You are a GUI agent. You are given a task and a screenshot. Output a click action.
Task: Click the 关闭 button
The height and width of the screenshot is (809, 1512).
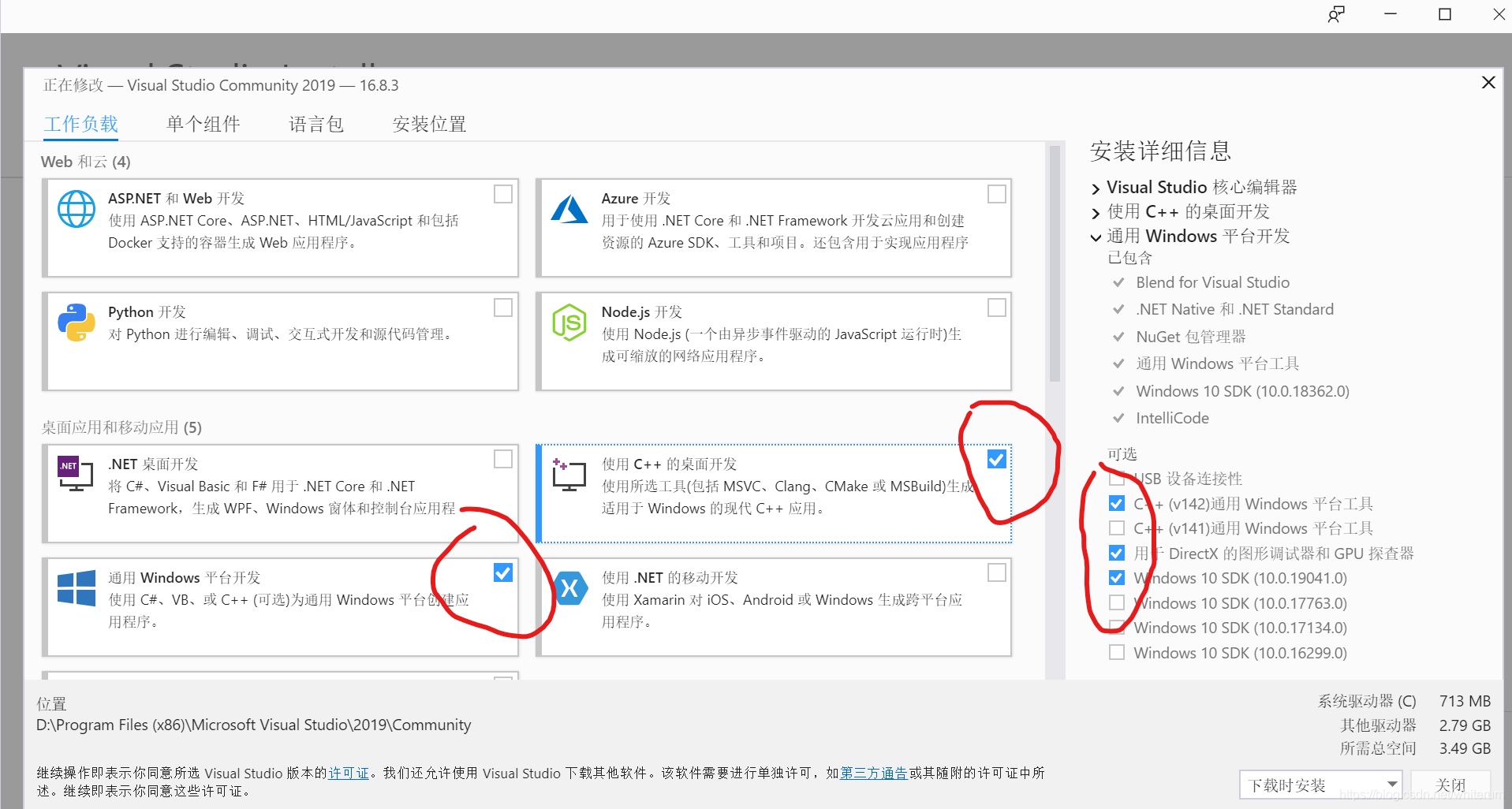coord(1450,785)
